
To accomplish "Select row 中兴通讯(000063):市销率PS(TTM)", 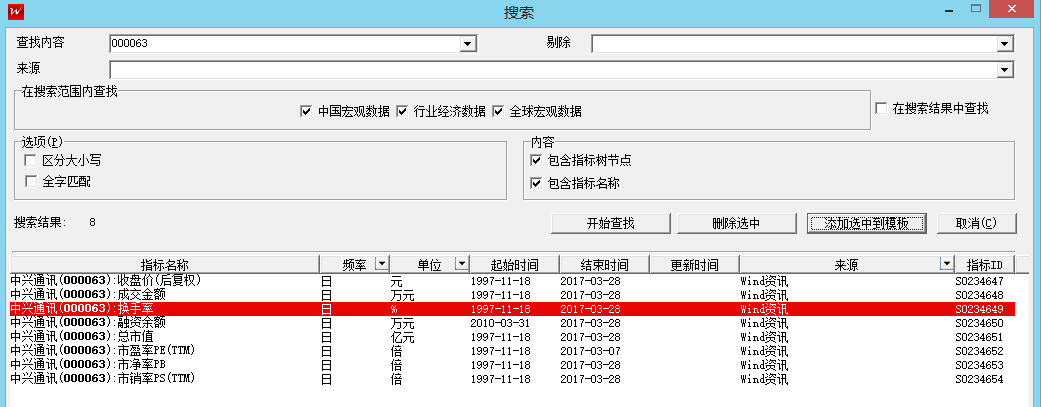I will [x=513, y=379].
